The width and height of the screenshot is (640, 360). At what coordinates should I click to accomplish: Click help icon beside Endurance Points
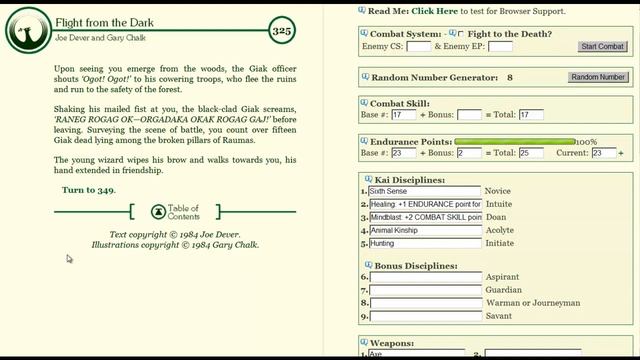(x=364, y=141)
